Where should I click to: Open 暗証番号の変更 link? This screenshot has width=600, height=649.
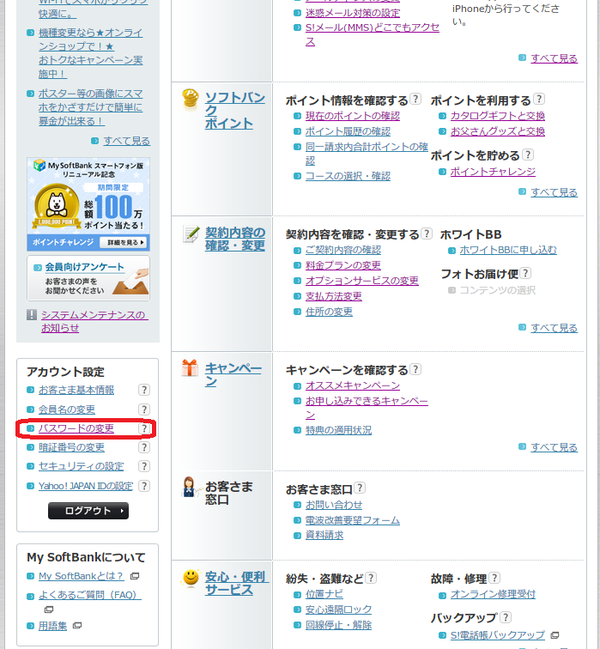[72, 447]
